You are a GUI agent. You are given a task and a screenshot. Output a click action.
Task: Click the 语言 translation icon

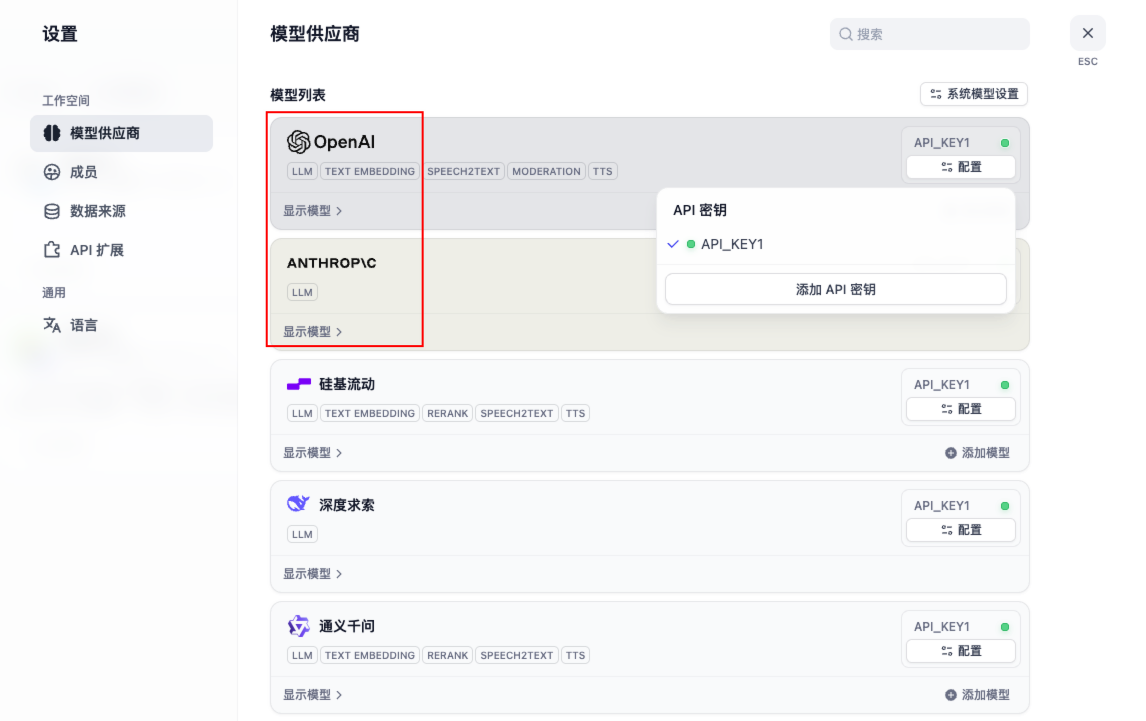[x=52, y=325]
